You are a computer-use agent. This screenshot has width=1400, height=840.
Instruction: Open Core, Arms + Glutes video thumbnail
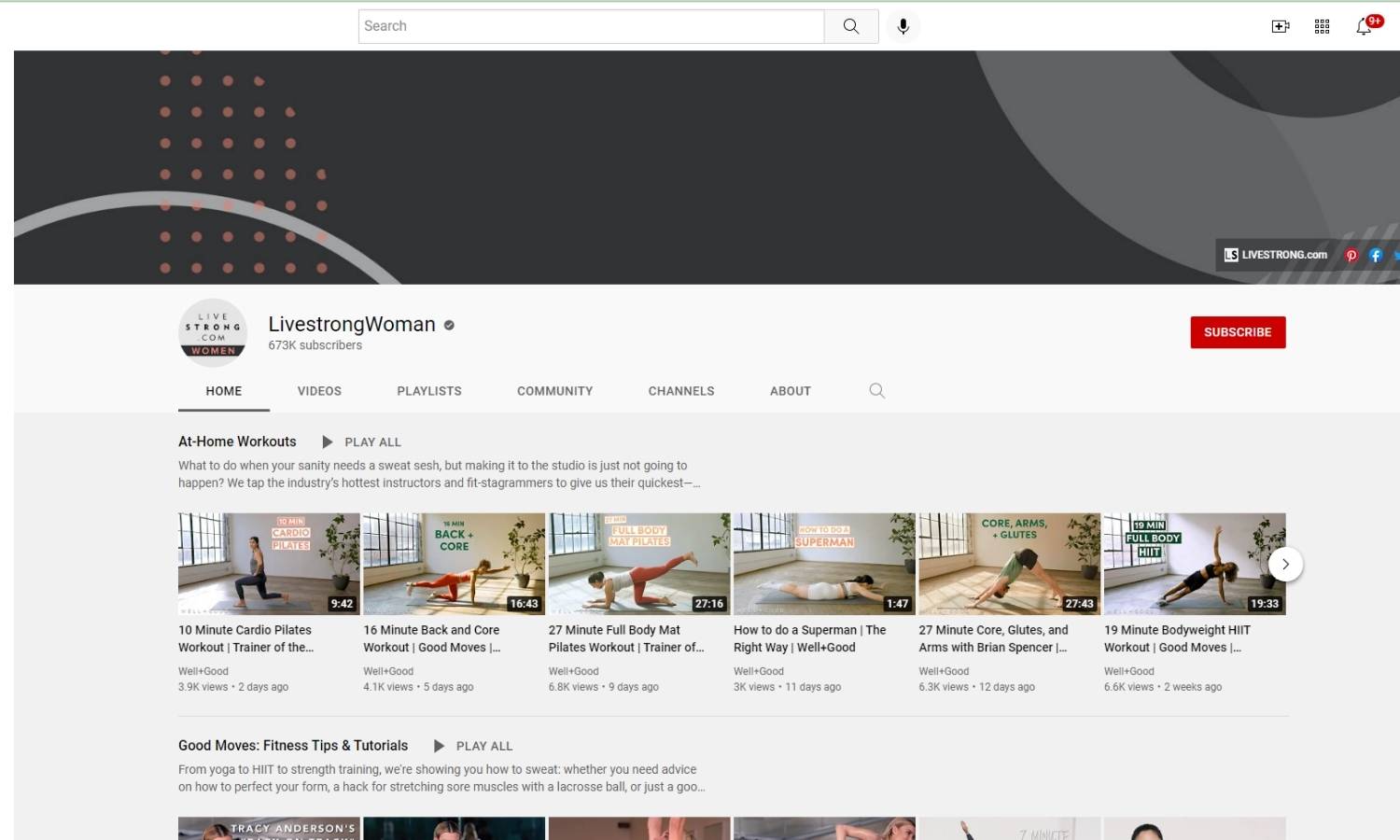coord(1009,564)
